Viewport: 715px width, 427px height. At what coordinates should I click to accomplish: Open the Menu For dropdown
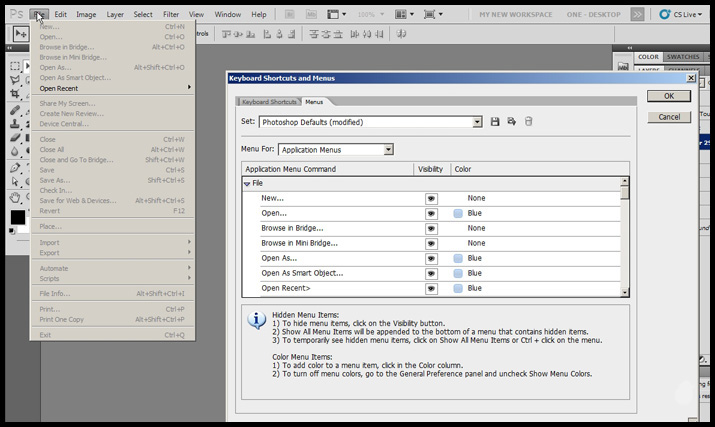pos(388,150)
